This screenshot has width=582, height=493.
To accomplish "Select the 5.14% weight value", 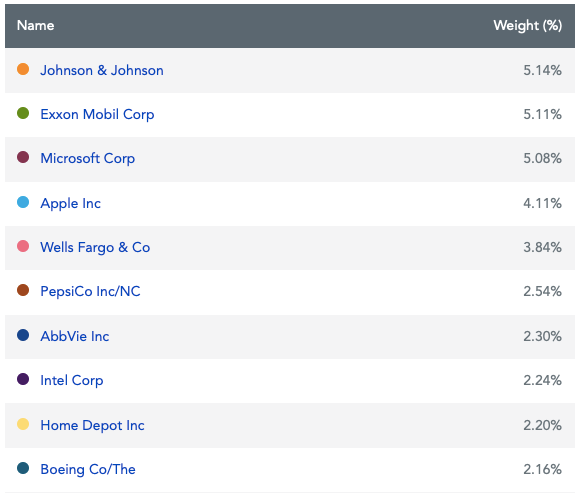I will coord(542,71).
